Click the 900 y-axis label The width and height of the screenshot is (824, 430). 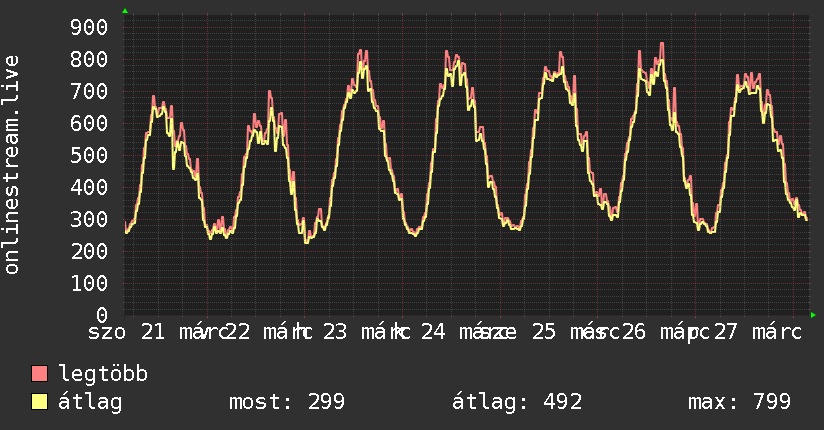tap(89, 27)
